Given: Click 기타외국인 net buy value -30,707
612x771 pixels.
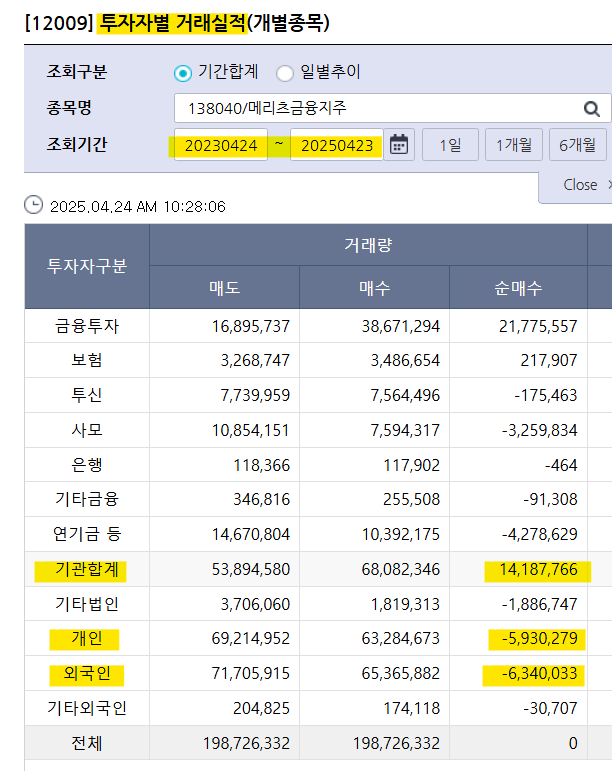Looking at the screenshot, I should pos(551,708).
